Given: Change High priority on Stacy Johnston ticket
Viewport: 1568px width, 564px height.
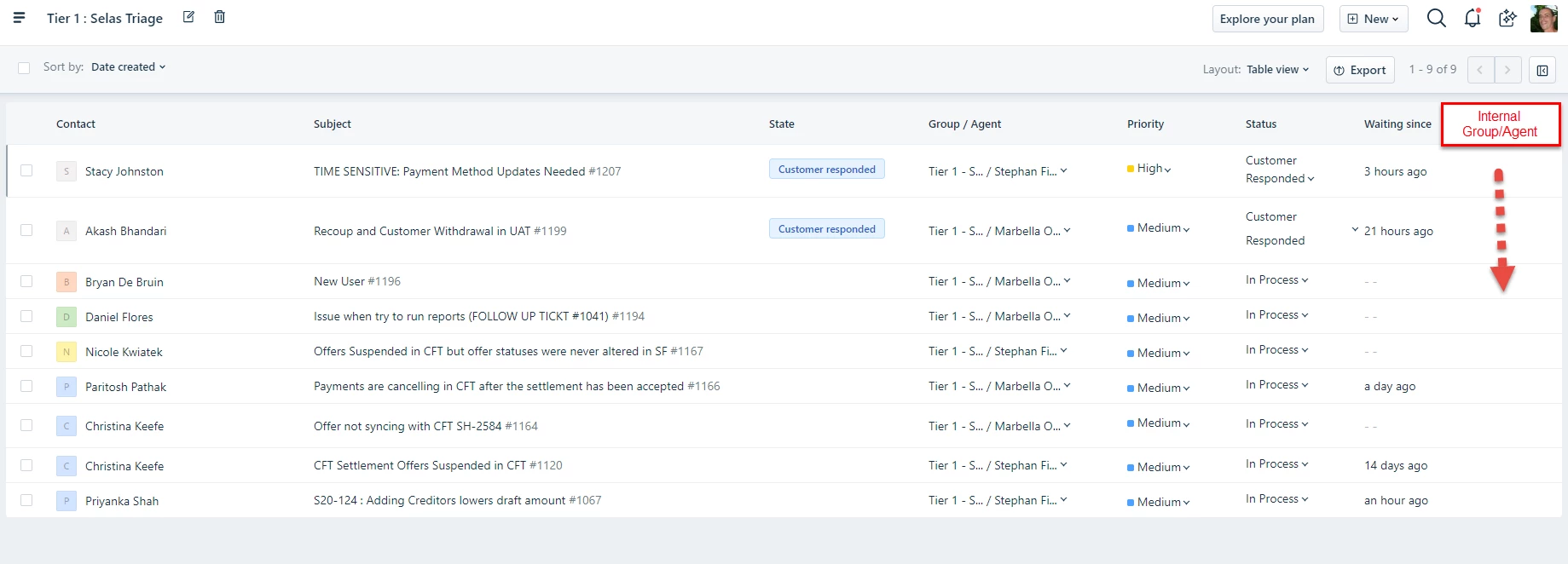Looking at the screenshot, I should [x=1149, y=169].
